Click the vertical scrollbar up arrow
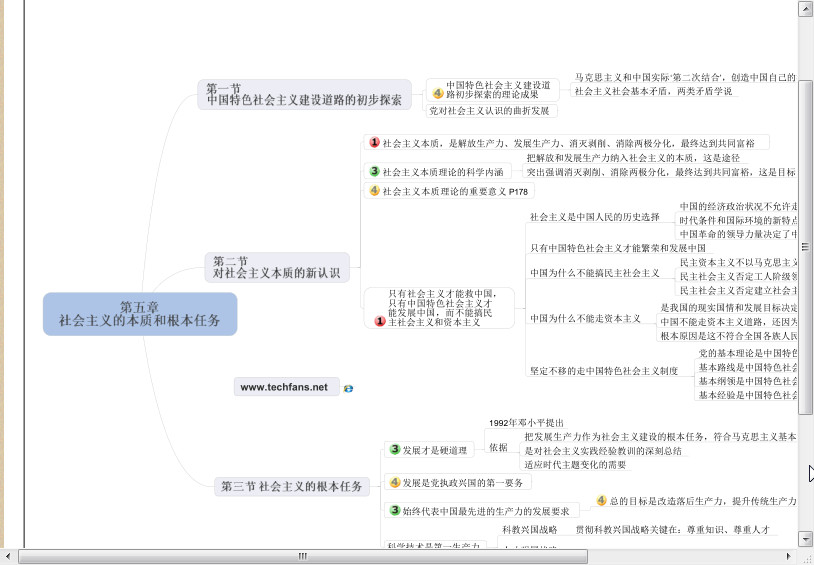 tap(805, 8)
